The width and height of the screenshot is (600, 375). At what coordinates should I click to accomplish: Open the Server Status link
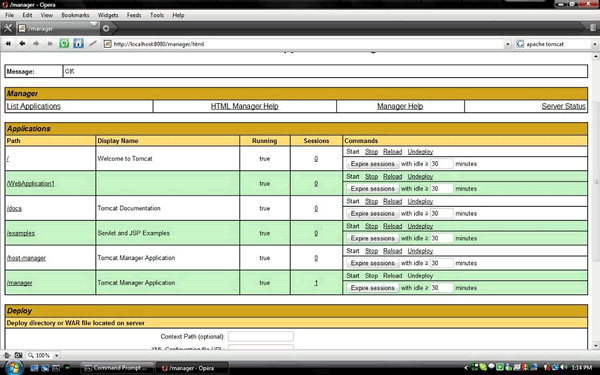563,106
